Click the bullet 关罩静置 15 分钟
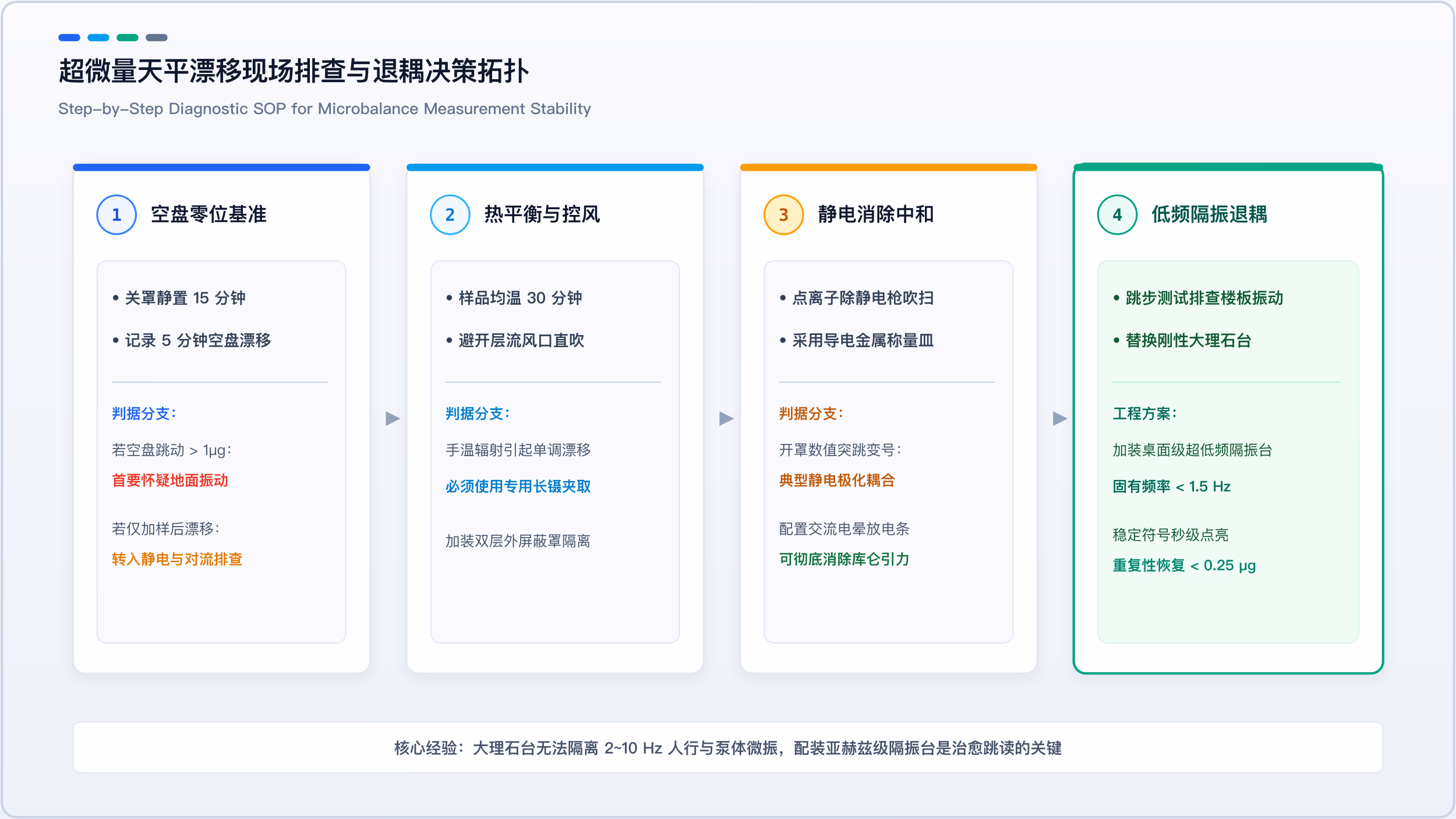Screen dimensions: 1456x819 (x=179, y=298)
